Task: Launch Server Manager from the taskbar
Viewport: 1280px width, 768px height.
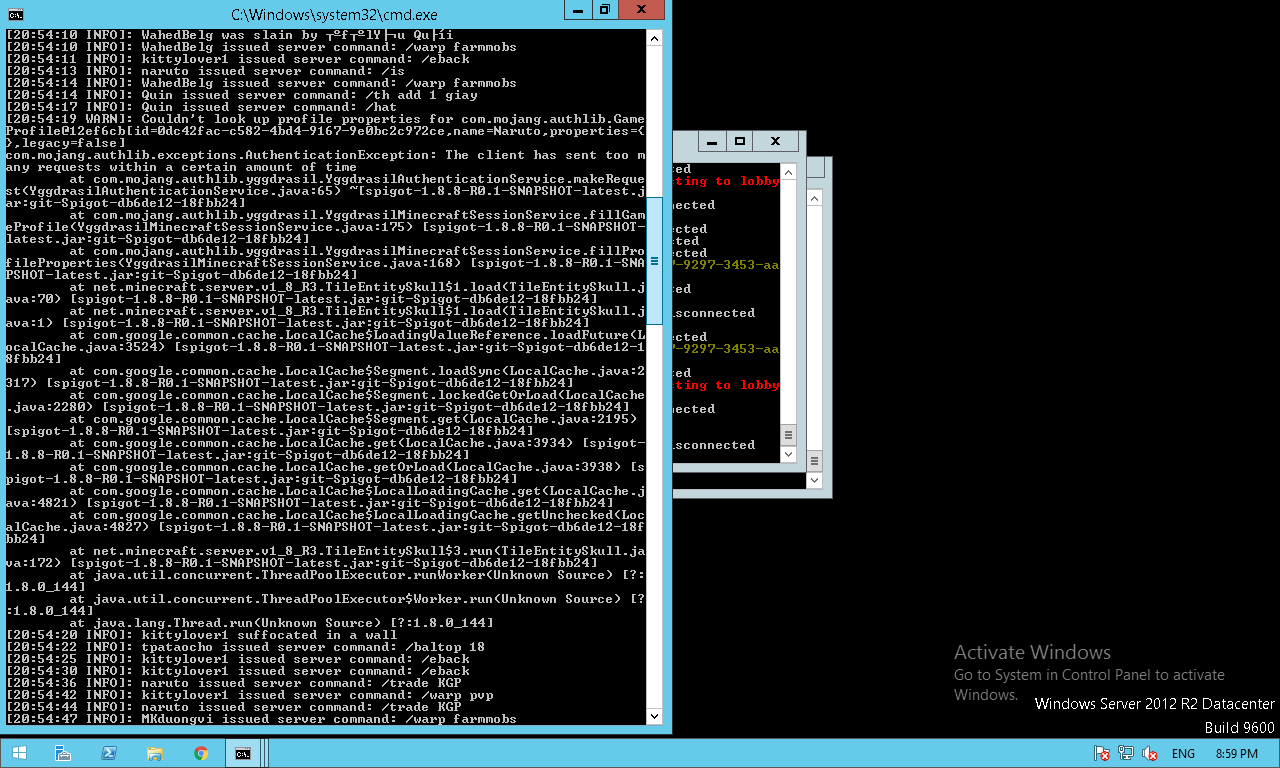Action: 63,753
